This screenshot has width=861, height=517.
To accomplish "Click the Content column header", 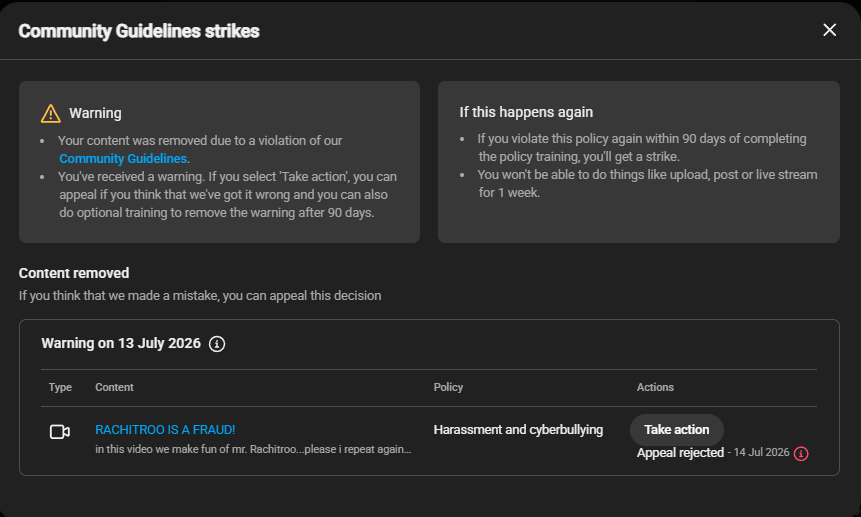I will pos(114,387).
